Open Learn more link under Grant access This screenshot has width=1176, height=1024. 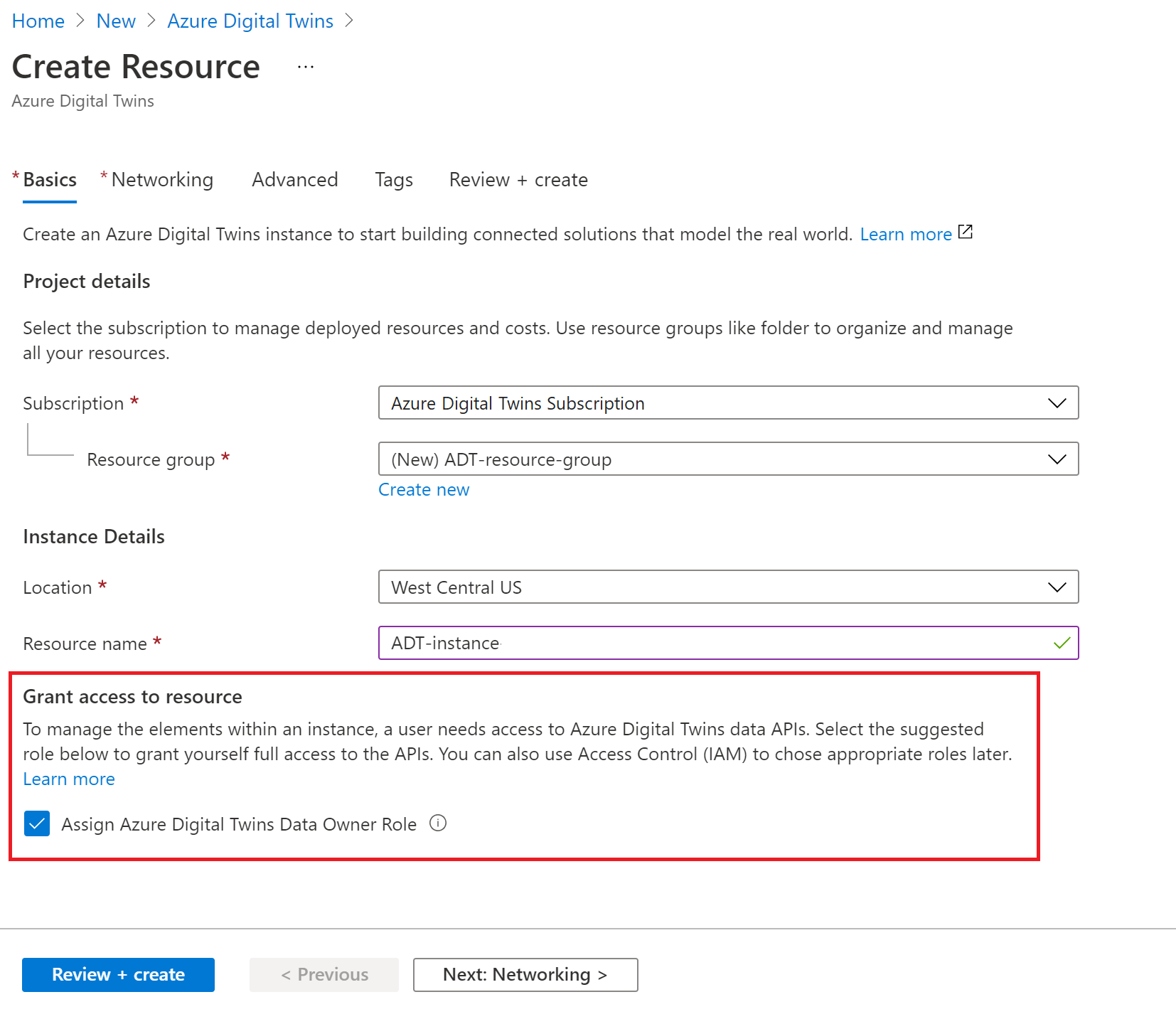69,779
